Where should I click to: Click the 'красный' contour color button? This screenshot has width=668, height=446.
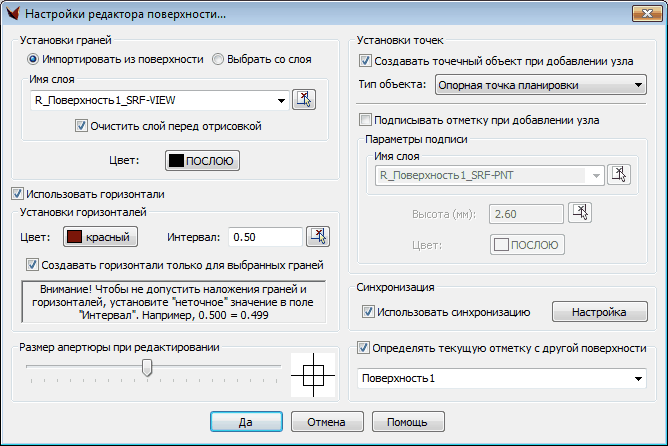coord(100,237)
